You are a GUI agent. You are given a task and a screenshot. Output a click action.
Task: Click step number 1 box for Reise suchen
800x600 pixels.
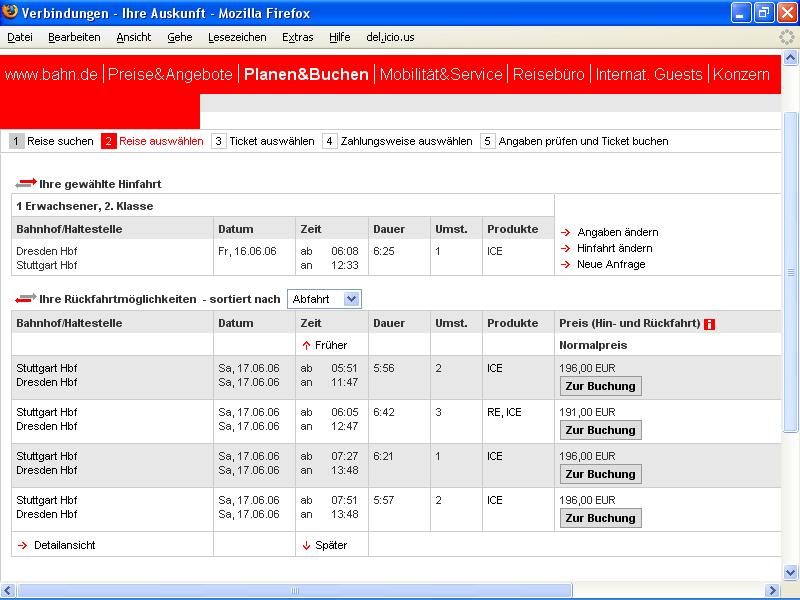16,141
